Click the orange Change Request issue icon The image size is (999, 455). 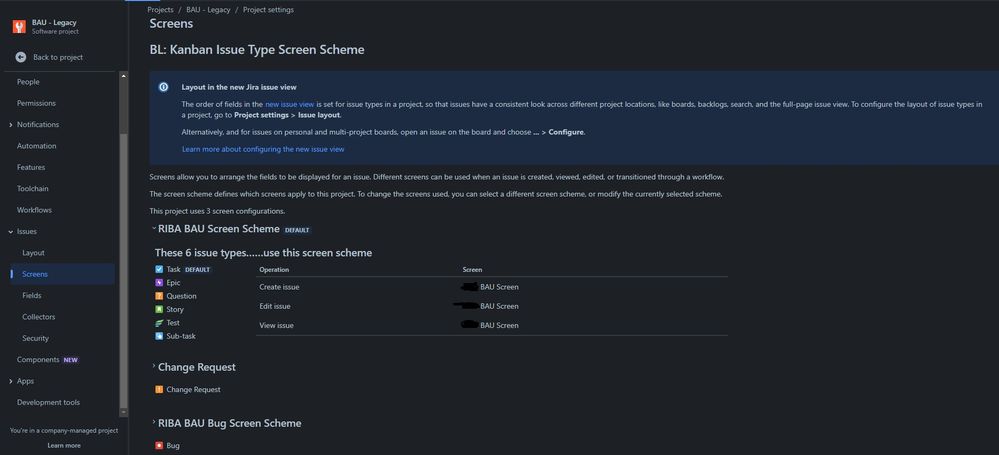(x=159, y=389)
